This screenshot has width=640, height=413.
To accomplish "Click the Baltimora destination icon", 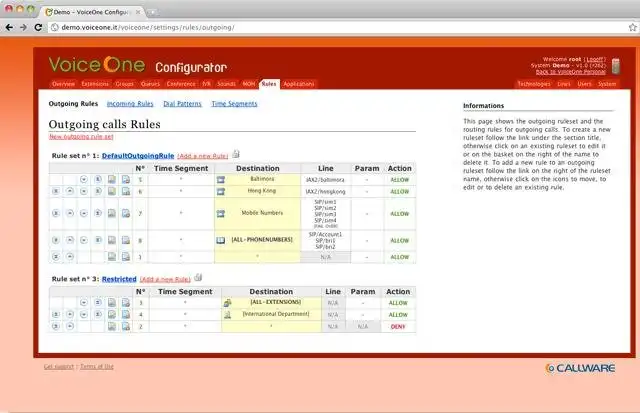I will [x=221, y=180].
